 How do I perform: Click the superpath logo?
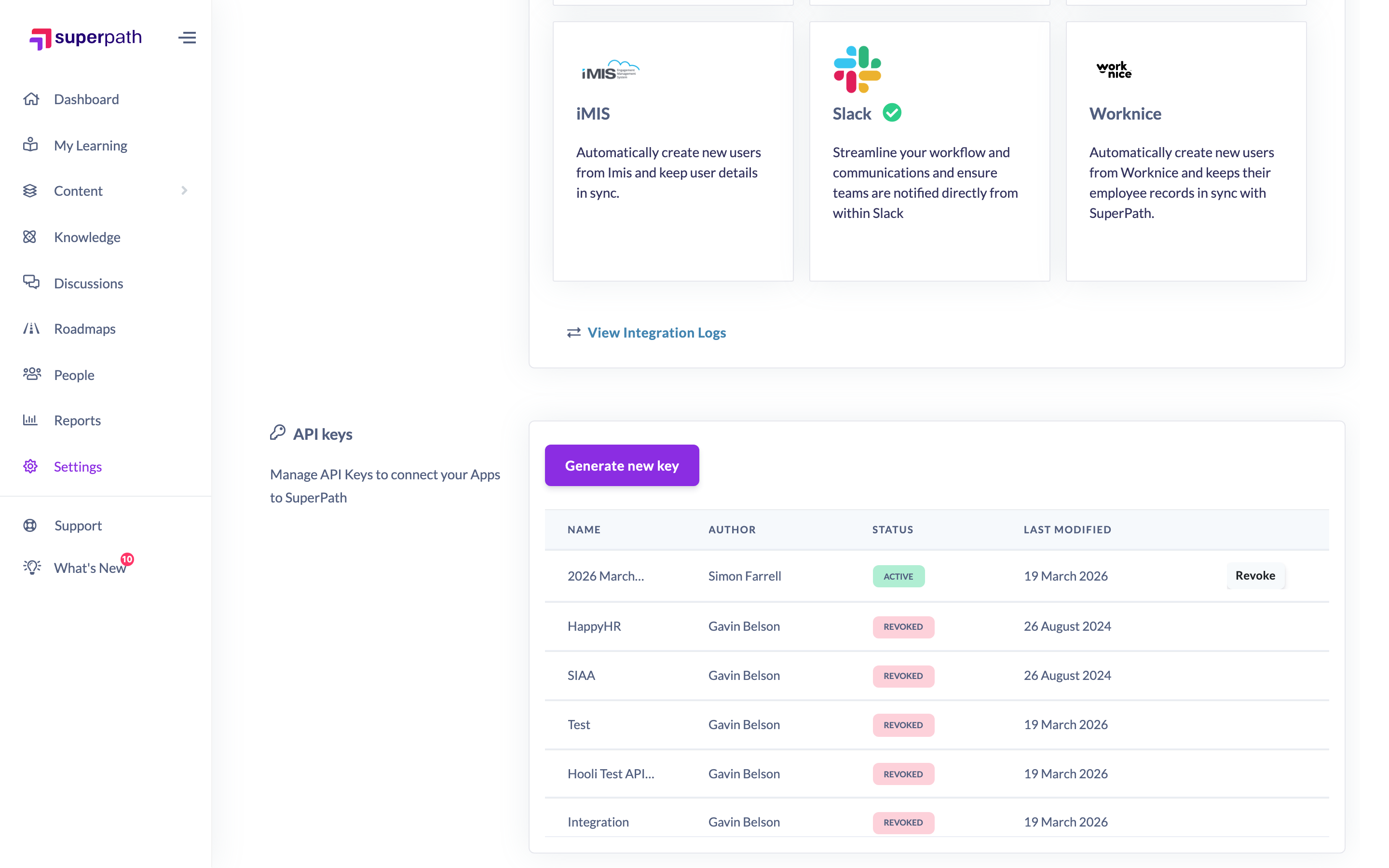(85, 38)
